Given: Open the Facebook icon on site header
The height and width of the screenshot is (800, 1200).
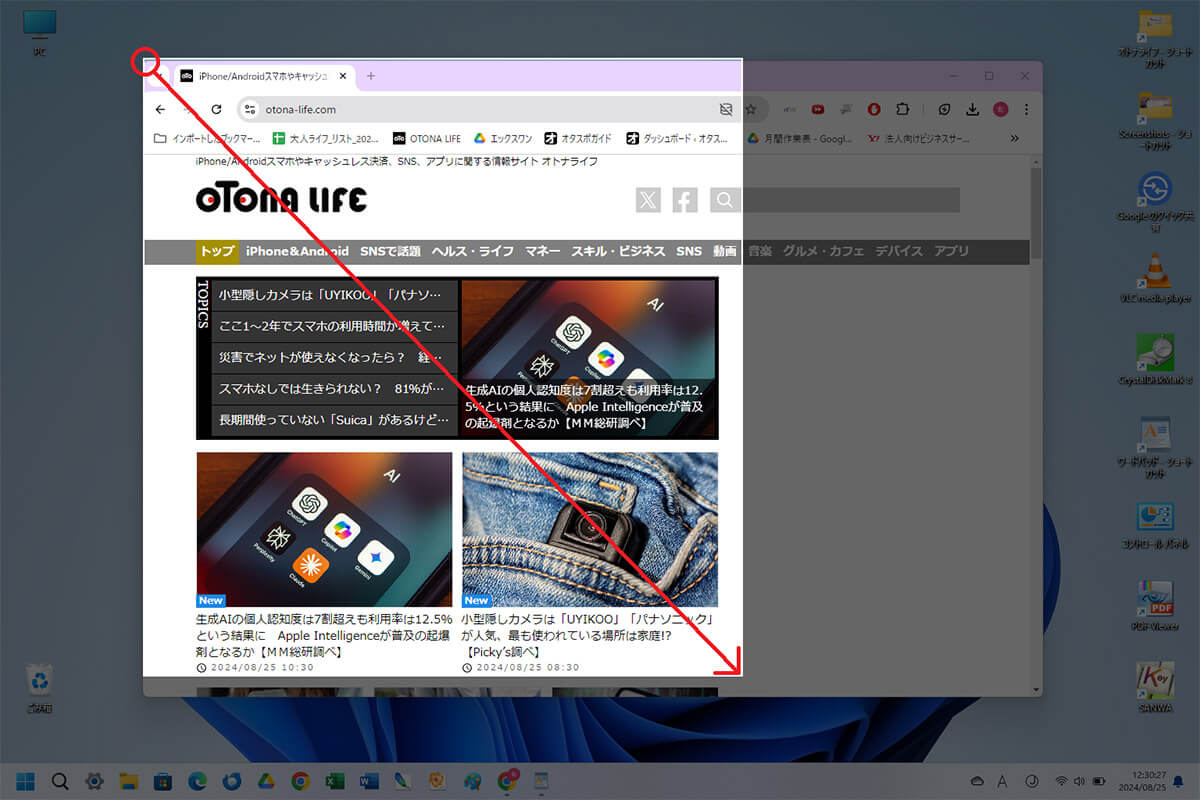Looking at the screenshot, I should click(684, 200).
